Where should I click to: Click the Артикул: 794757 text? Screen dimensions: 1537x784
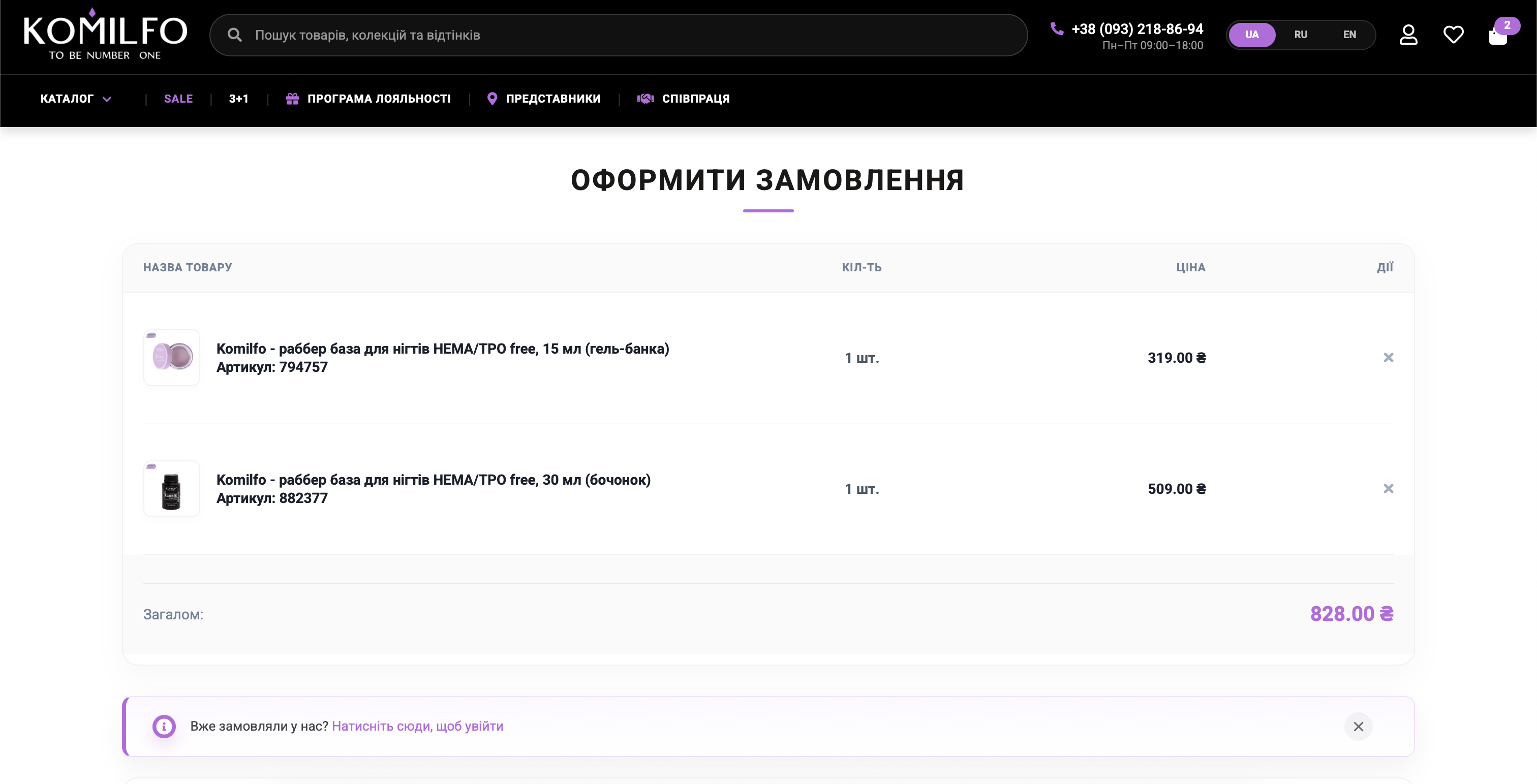pyautogui.click(x=272, y=367)
